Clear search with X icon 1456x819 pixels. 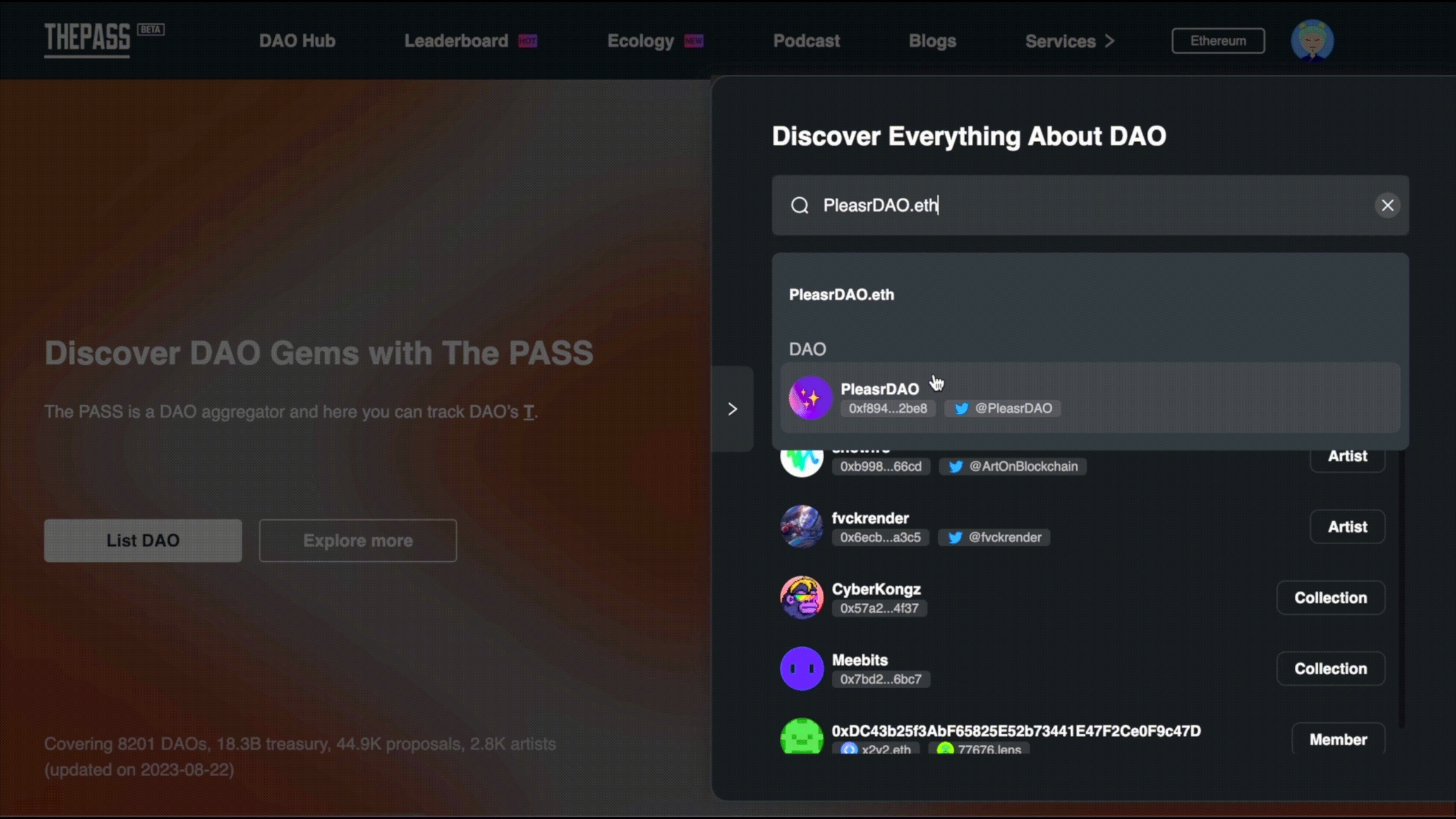[1387, 205]
